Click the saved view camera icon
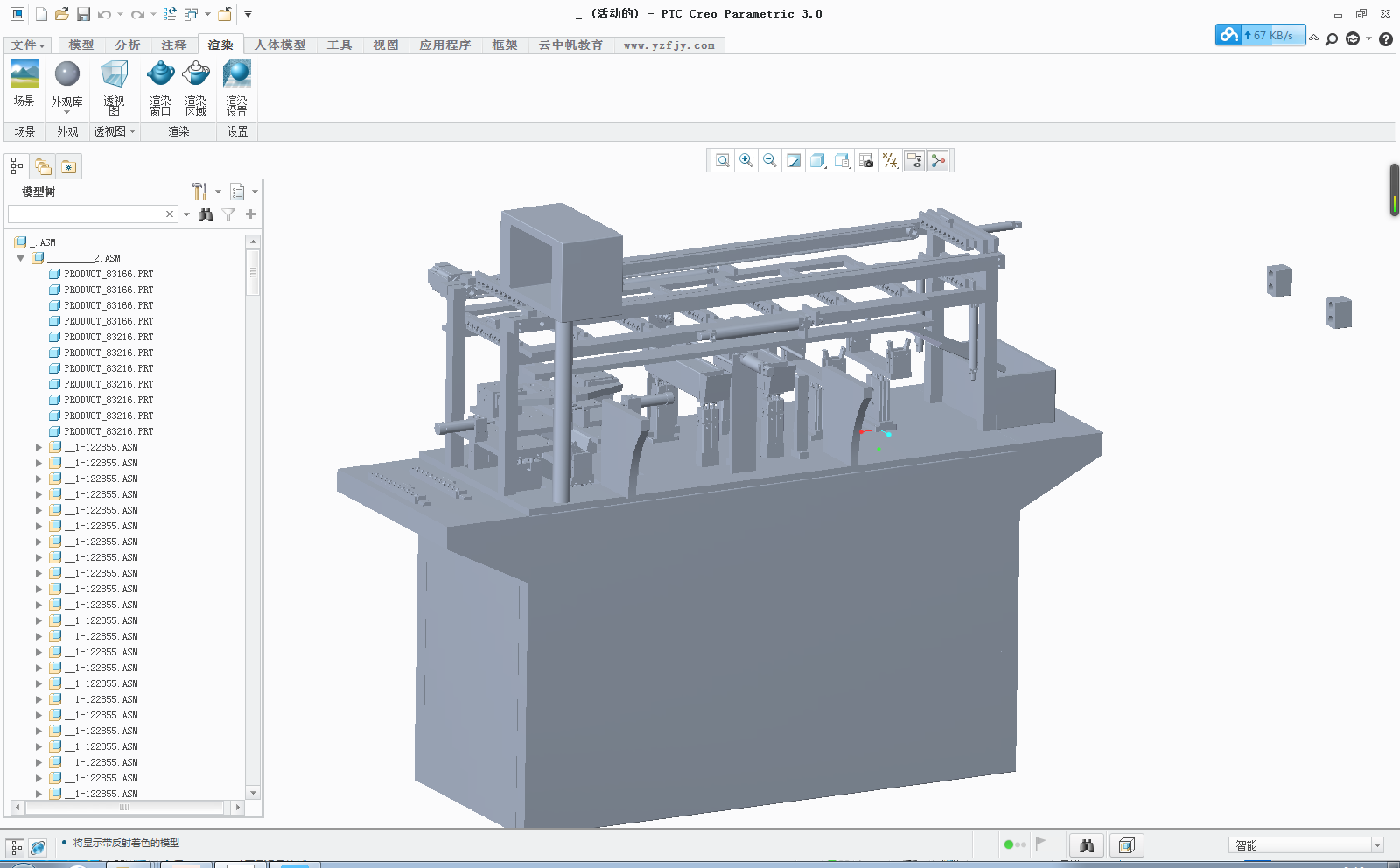This screenshot has width=1400, height=868. 866,160
